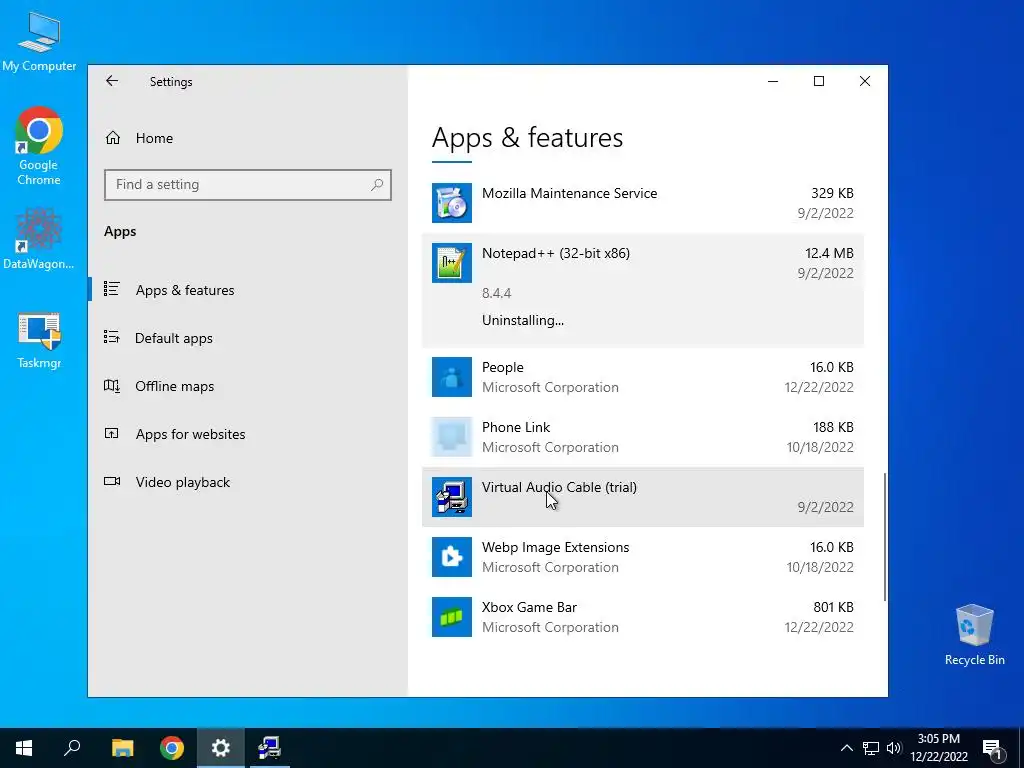Select Apps & features in sidebar
The width and height of the screenshot is (1024, 768).
point(185,290)
